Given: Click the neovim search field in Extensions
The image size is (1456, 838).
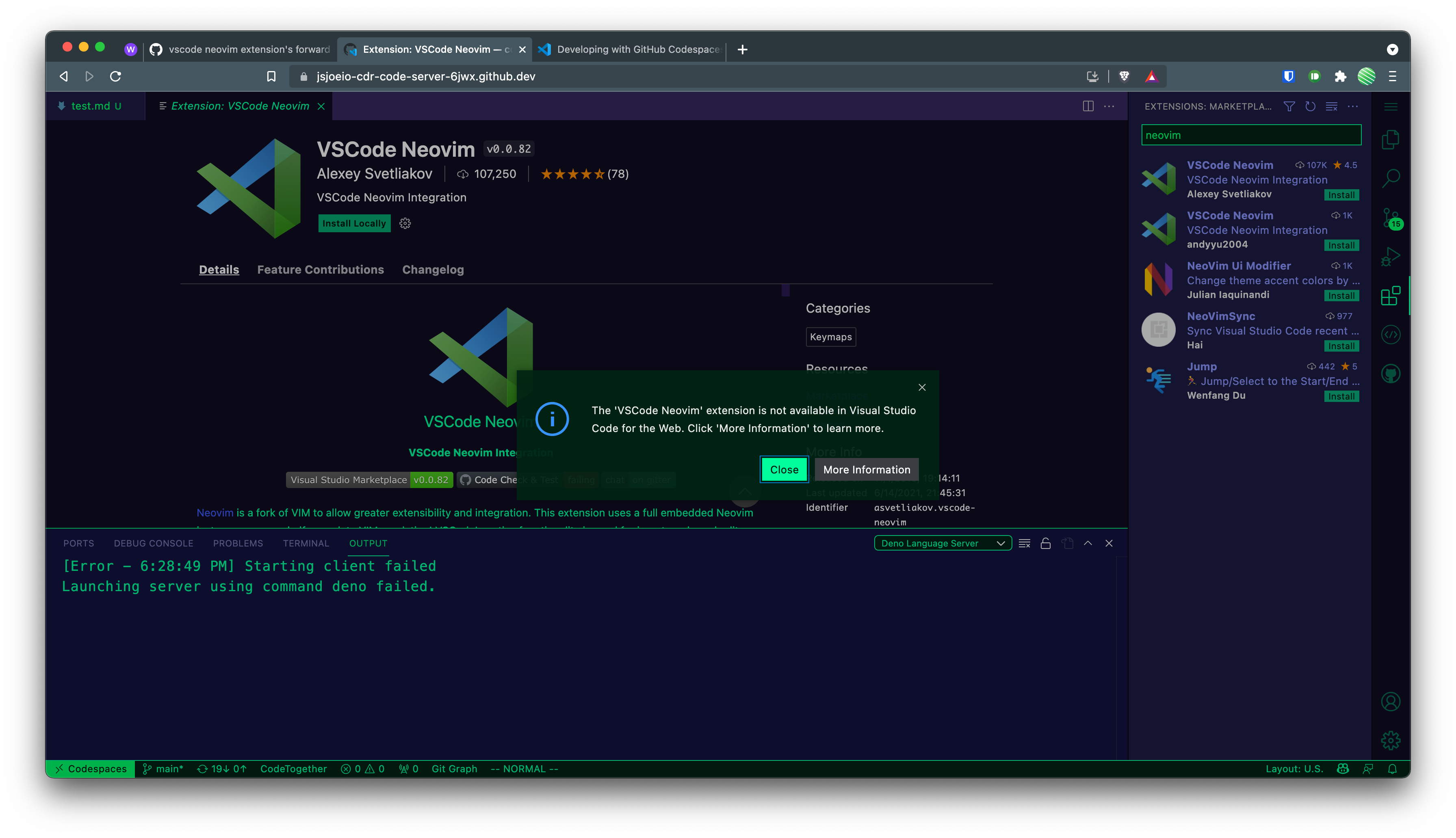Looking at the screenshot, I should [1250, 135].
